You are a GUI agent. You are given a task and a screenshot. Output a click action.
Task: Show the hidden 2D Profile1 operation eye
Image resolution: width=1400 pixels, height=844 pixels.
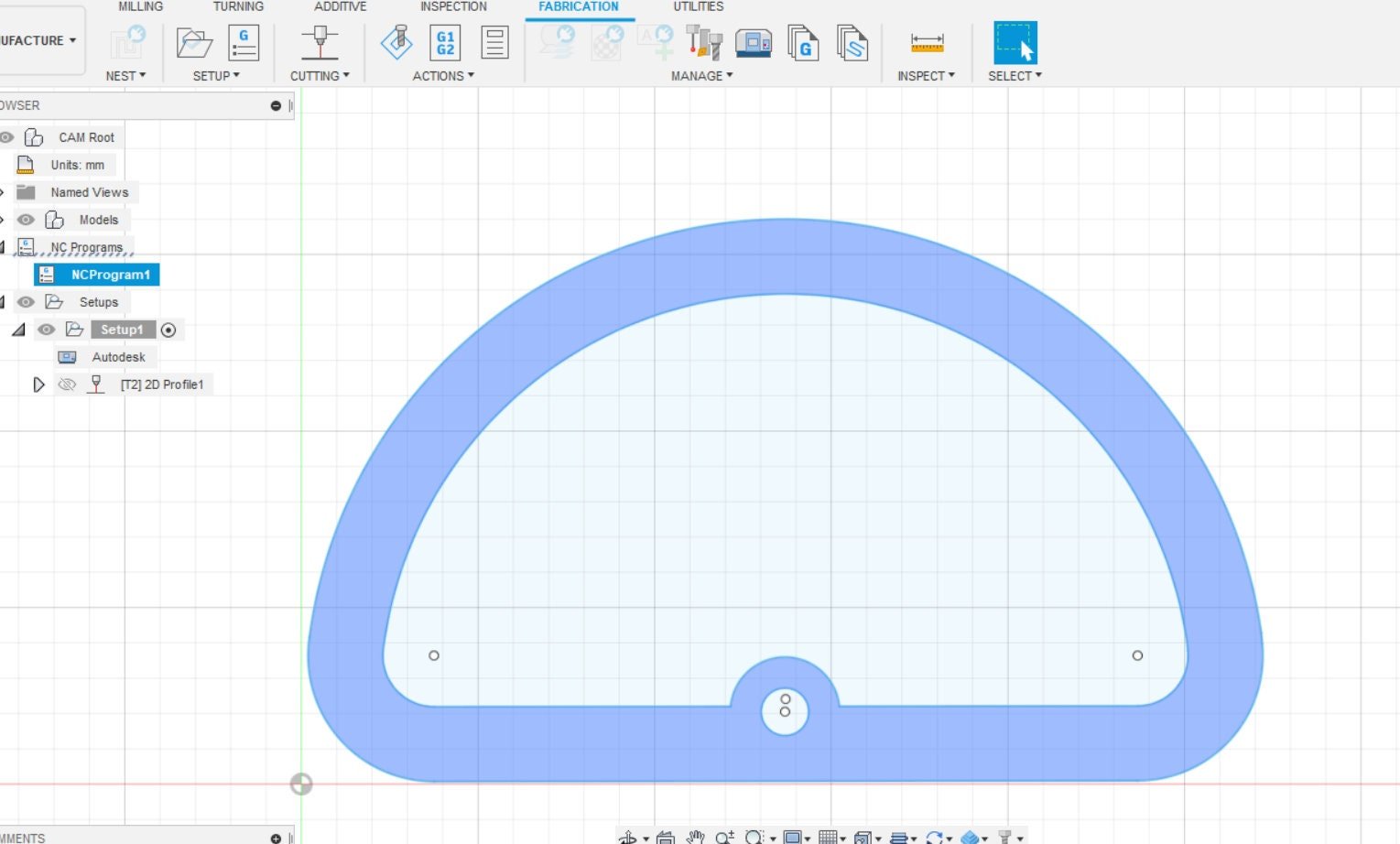(x=66, y=384)
